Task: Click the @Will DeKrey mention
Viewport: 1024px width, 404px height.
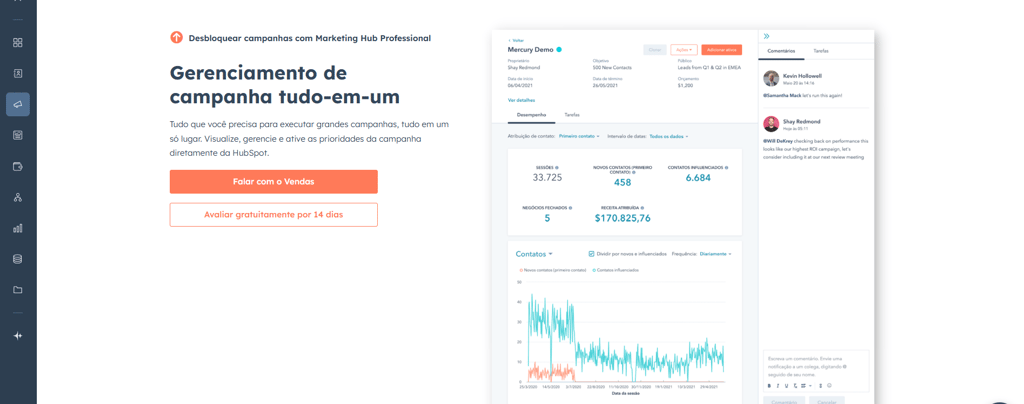Action: pyautogui.click(x=780, y=141)
